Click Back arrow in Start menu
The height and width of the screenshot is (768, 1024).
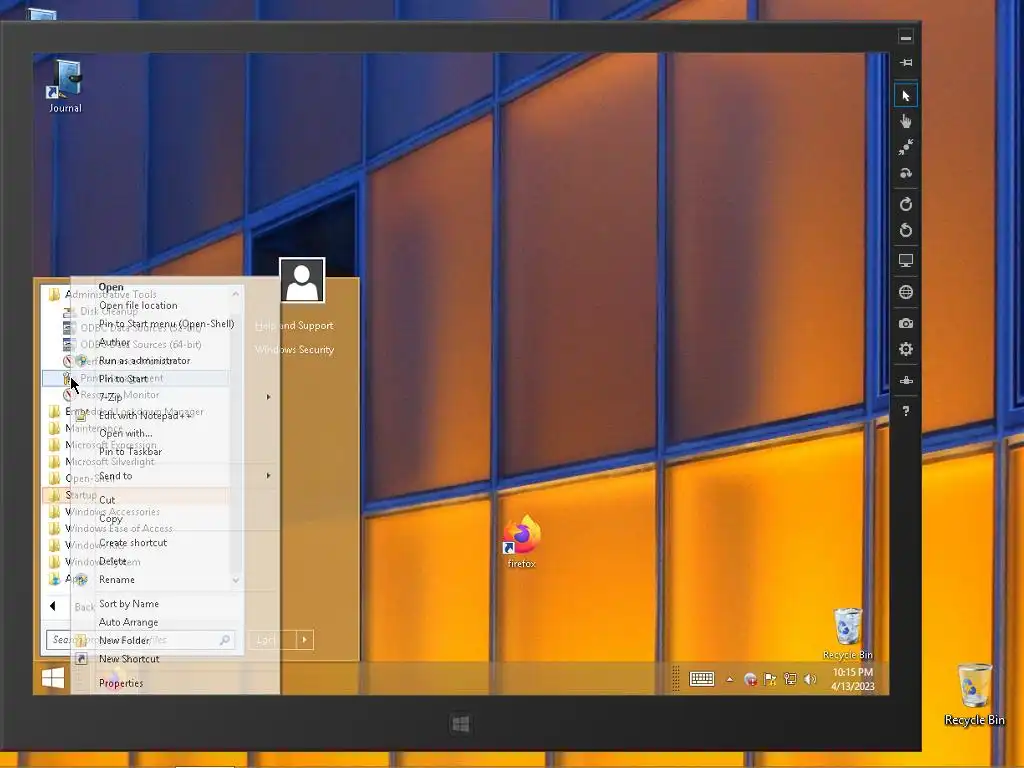click(x=53, y=606)
